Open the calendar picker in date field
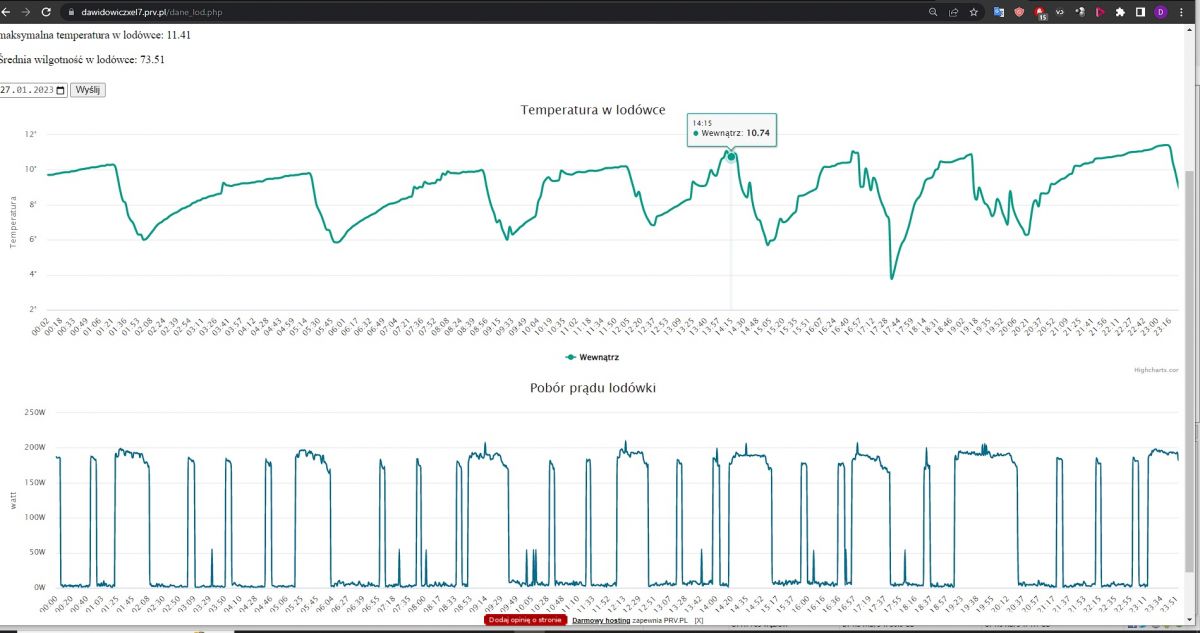 coord(61,90)
